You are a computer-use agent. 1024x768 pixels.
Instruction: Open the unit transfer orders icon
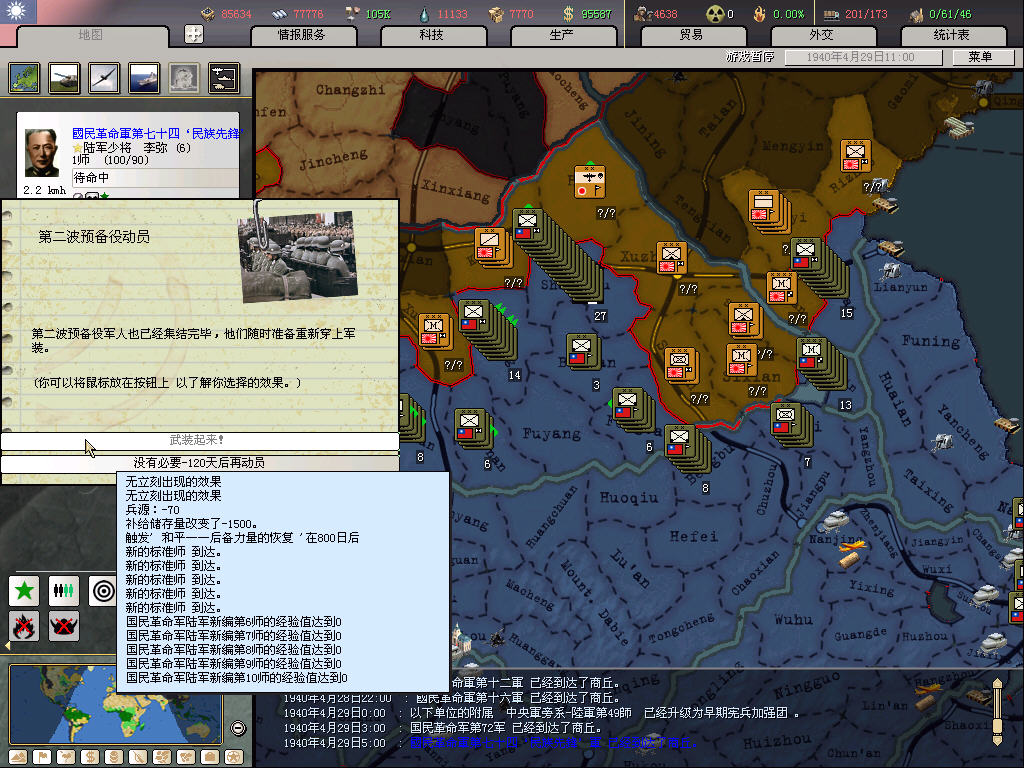[x=223, y=77]
